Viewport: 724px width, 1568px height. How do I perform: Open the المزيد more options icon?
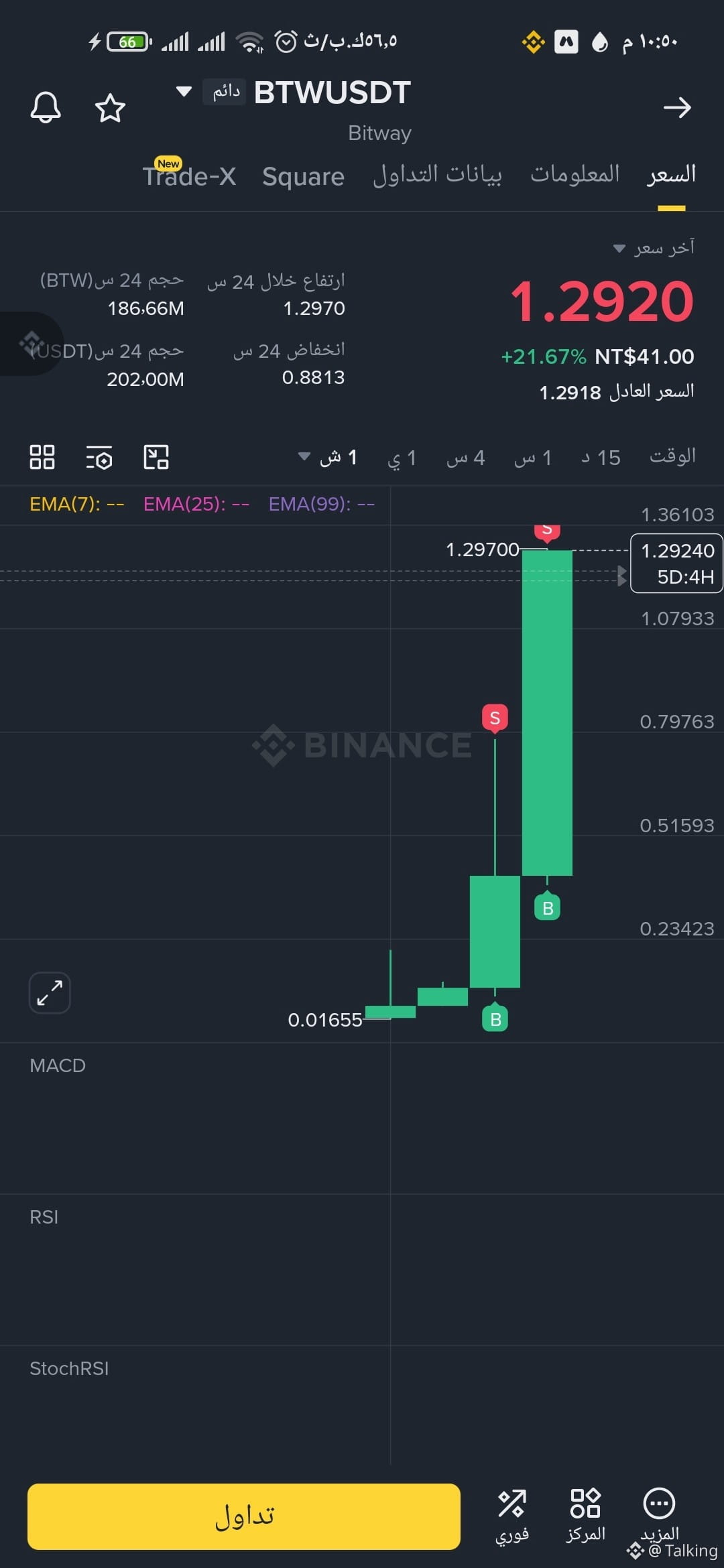pyautogui.click(x=660, y=1514)
